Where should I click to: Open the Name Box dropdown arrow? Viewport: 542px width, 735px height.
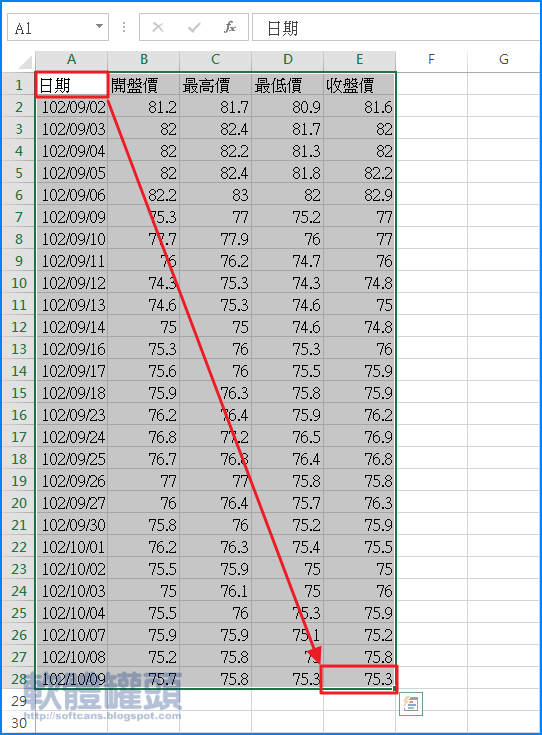pos(99,26)
